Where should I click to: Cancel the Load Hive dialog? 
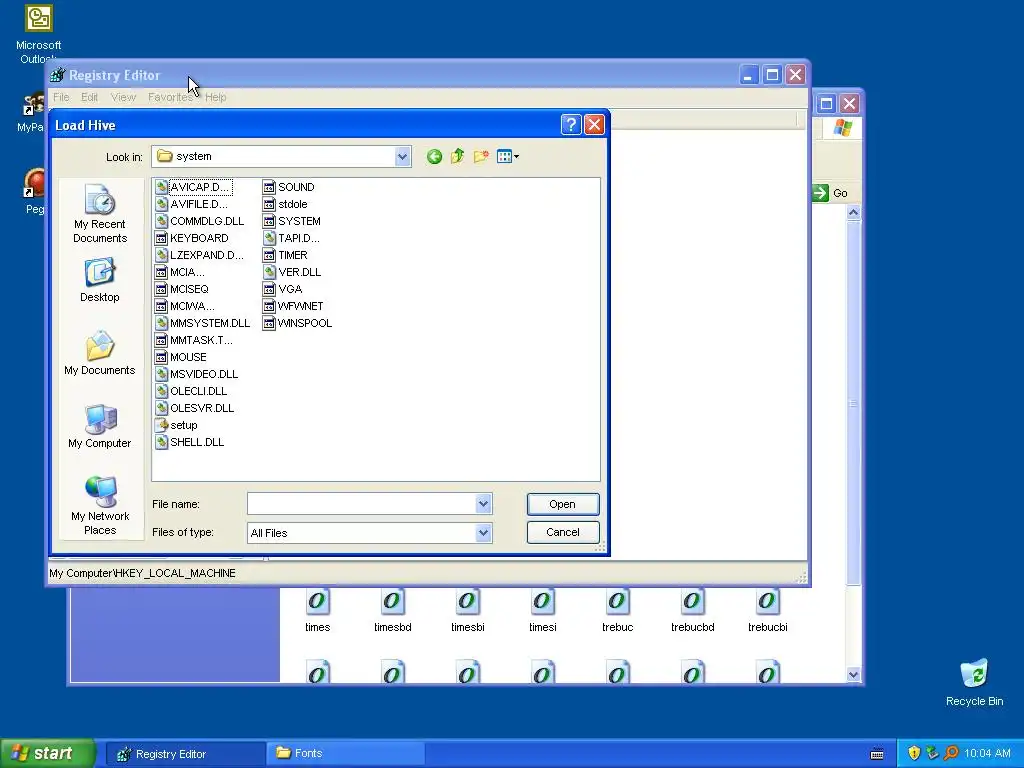[x=562, y=532]
